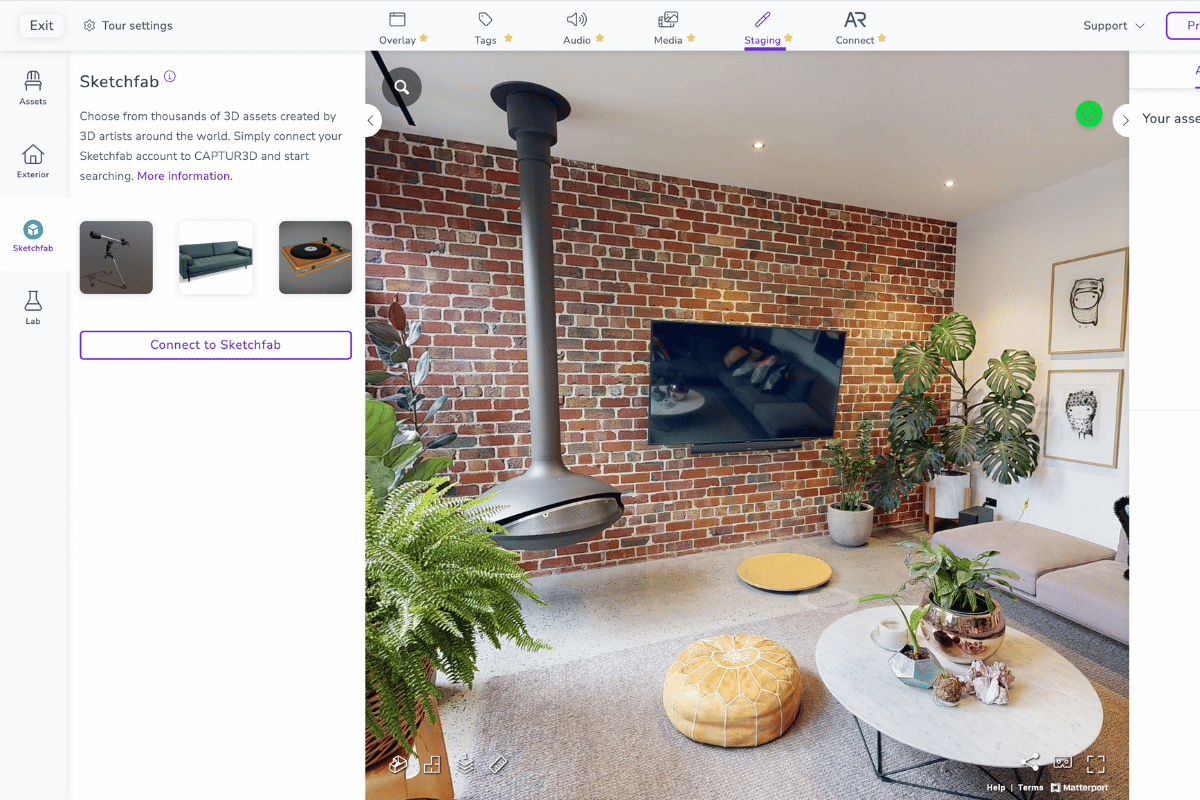
Task: Select the sofa 3D asset thumbnail
Action: click(x=216, y=257)
